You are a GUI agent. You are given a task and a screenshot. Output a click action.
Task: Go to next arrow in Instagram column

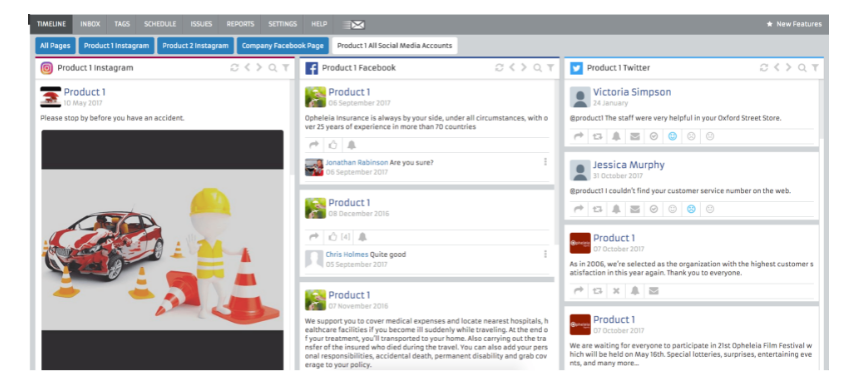pyautogui.click(x=259, y=68)
